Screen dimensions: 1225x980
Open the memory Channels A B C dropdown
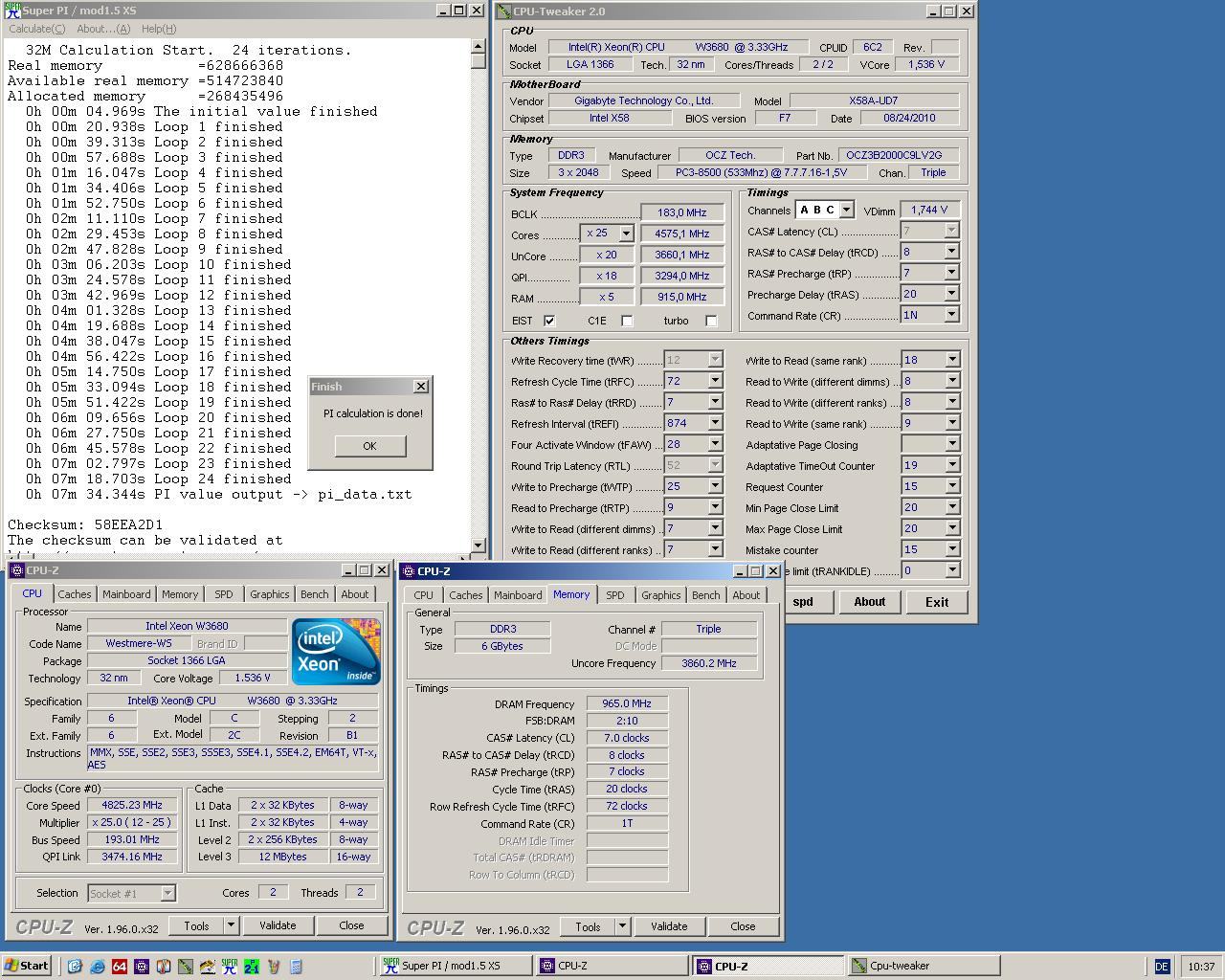click(846, 211)
